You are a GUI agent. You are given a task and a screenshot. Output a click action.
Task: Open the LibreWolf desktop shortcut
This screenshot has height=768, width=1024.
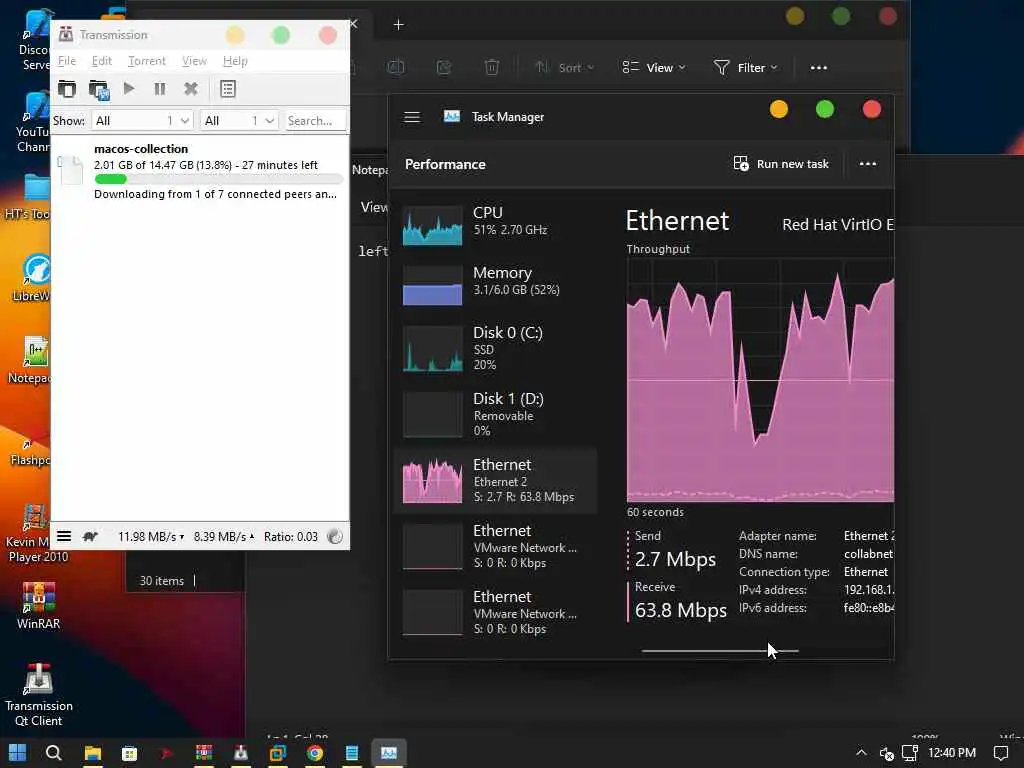click(34, 277)
